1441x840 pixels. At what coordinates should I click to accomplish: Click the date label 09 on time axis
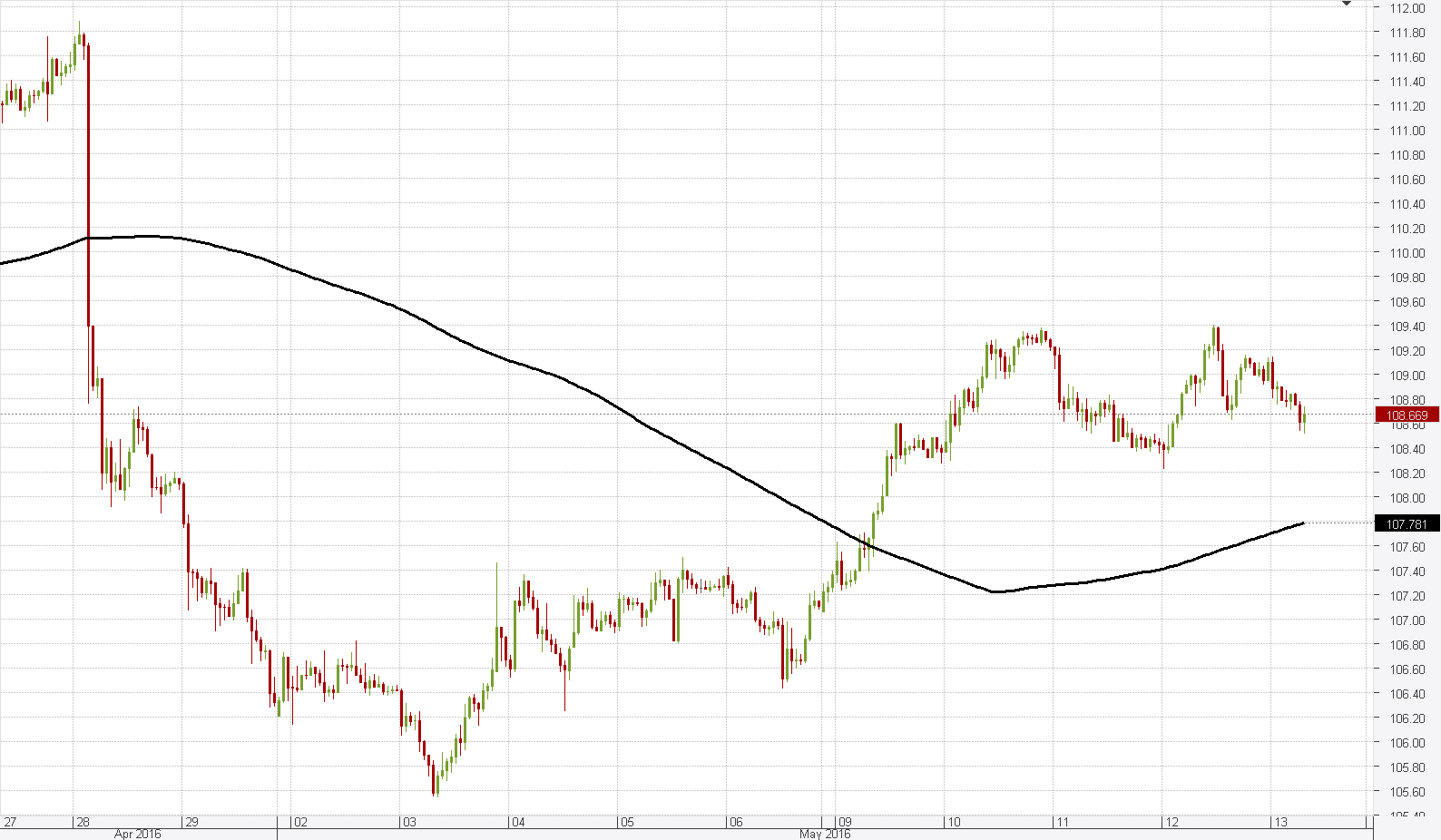pyautogui.click(x=845, y=823)
